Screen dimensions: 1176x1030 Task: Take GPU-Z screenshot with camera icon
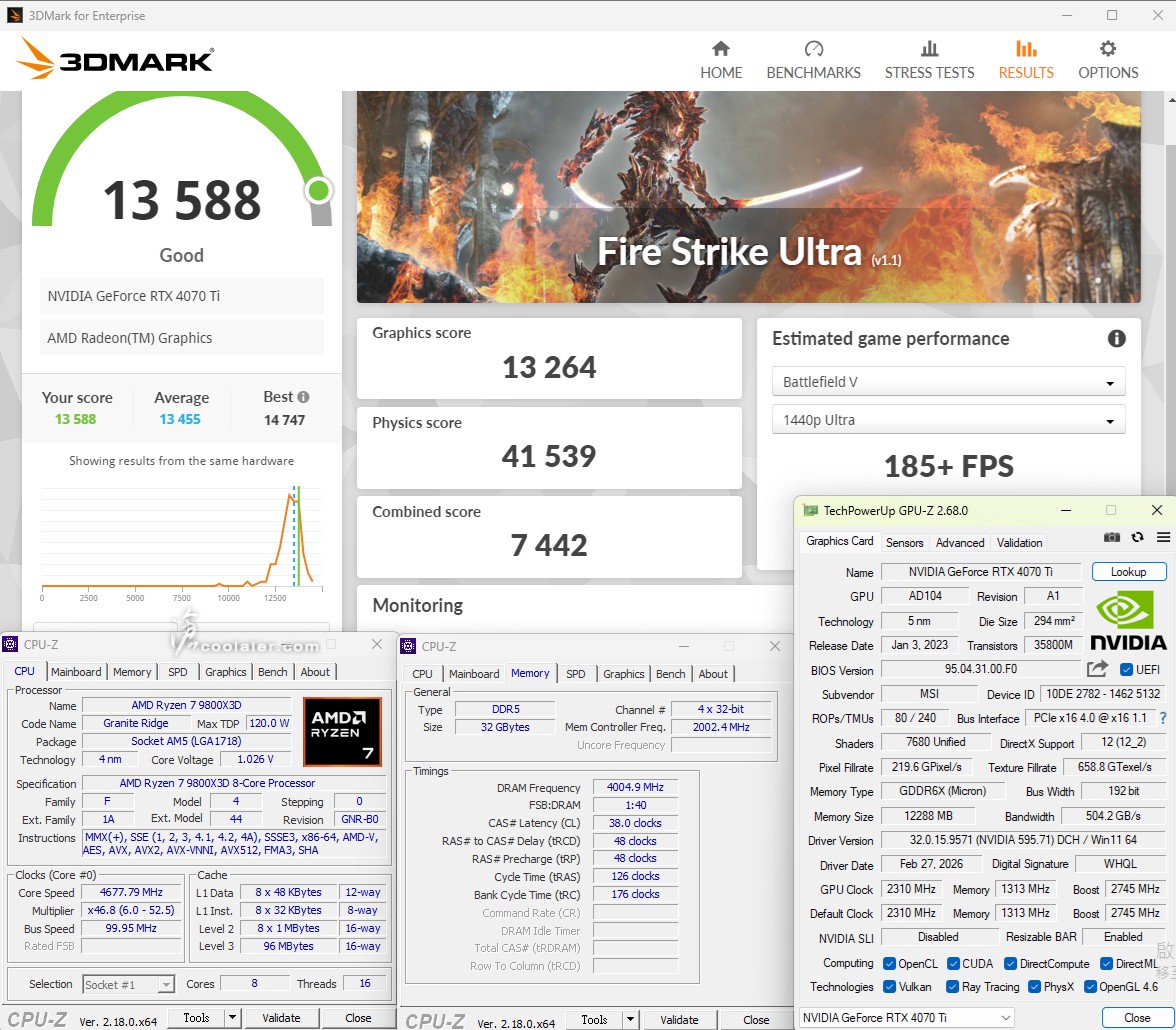pyautogui.click(x=1111, y=537)
